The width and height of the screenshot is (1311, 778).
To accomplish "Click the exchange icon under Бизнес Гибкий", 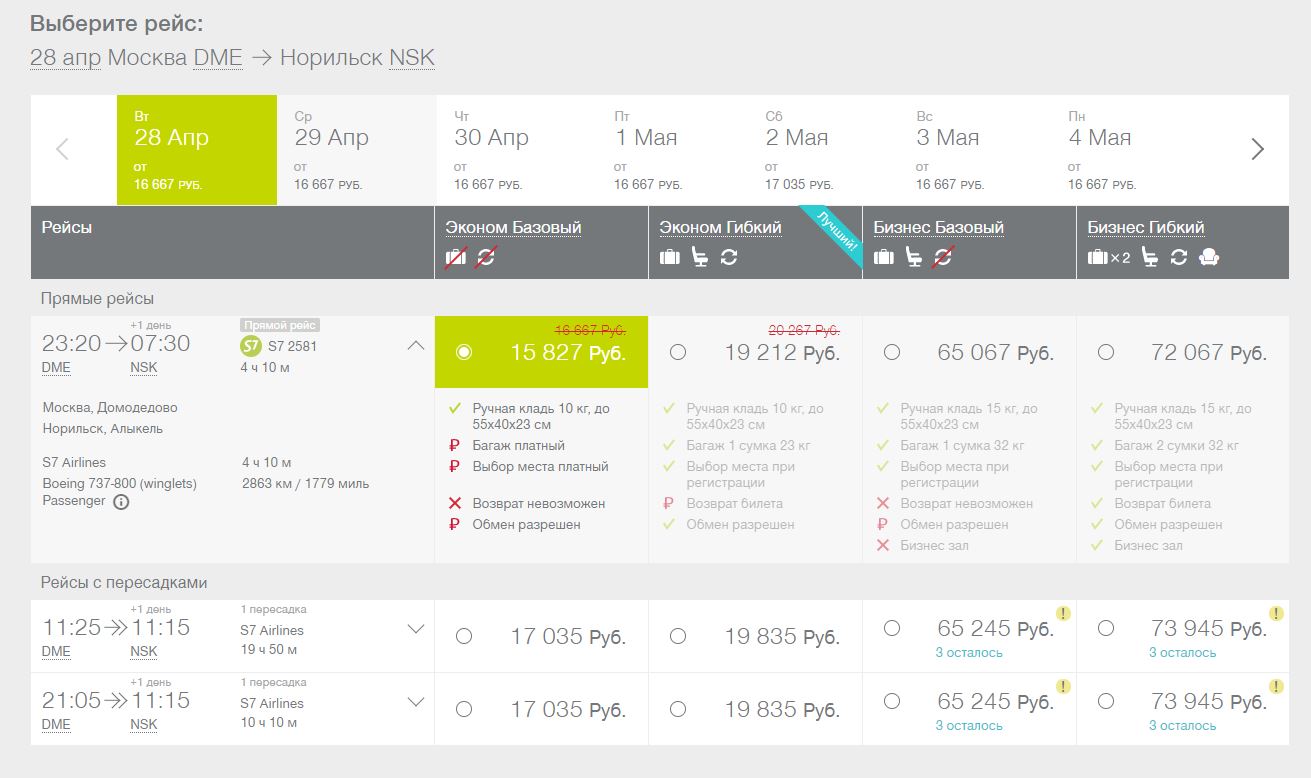I will click(1179, 257).
